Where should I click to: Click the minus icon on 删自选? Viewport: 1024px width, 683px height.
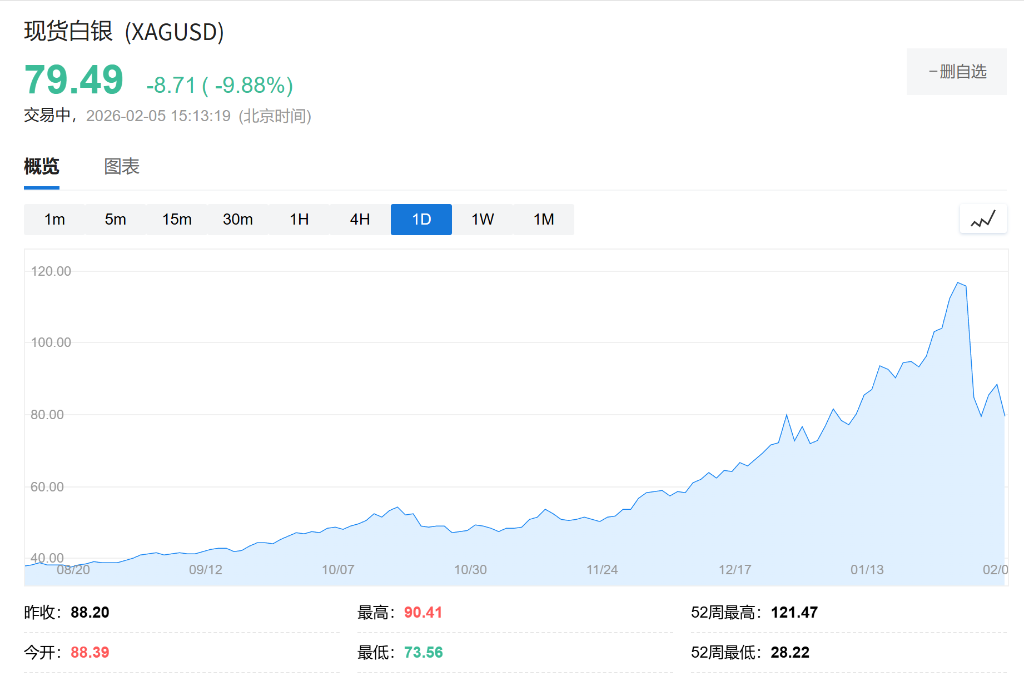click(931, 71)
